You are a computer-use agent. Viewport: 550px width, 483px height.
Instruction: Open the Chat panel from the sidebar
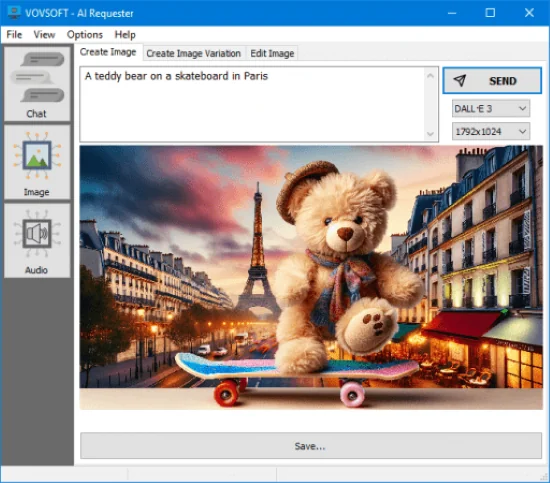tap(37, 84)
